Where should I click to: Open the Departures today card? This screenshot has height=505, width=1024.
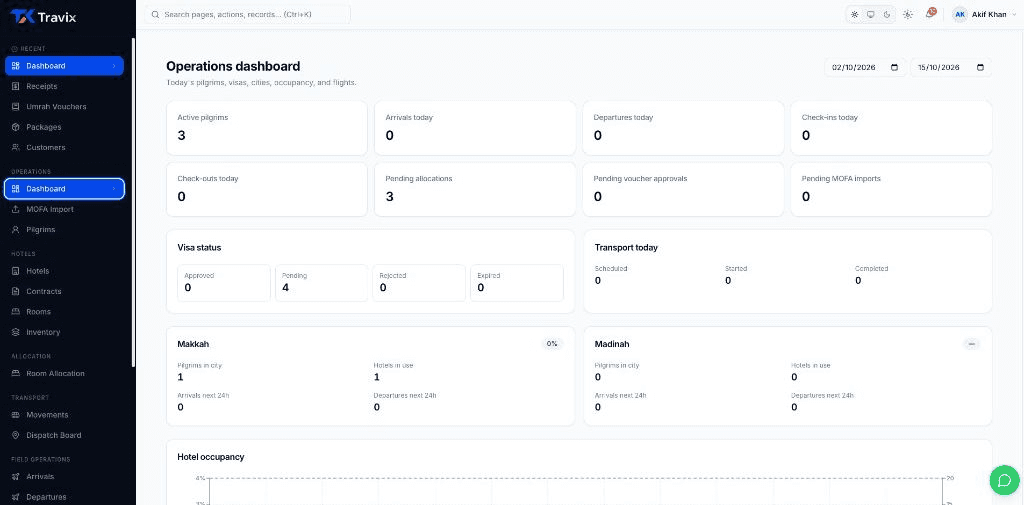tap(683, 128)
